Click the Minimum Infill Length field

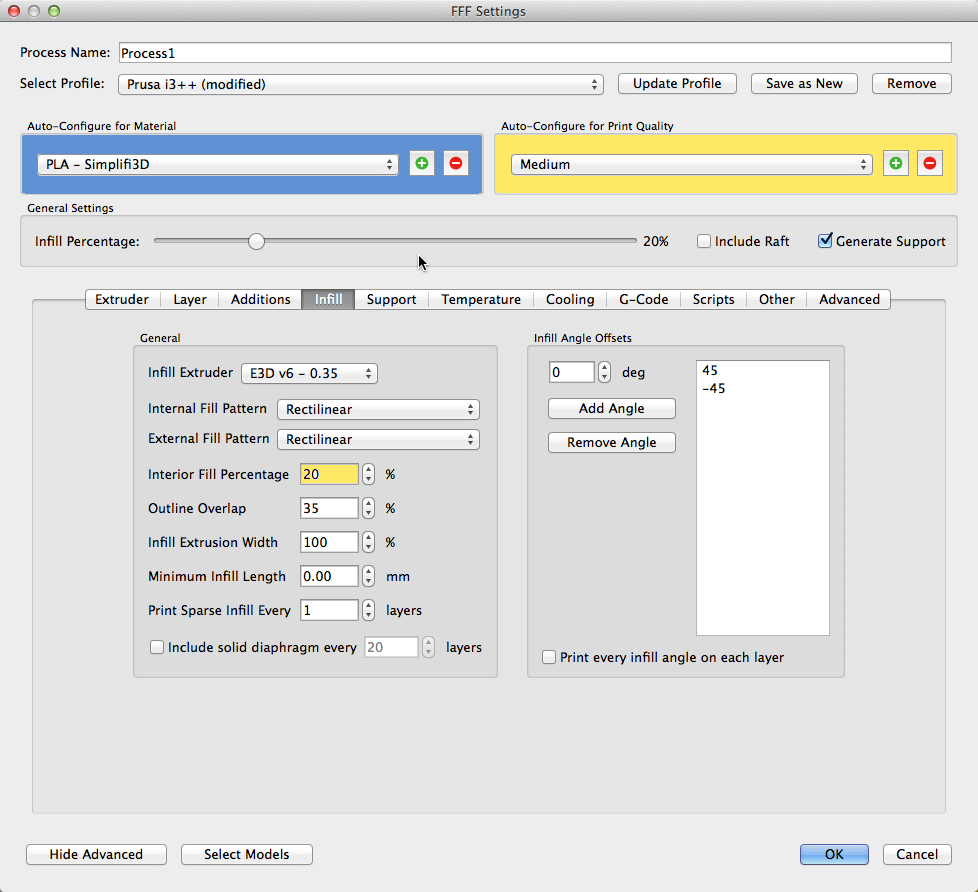(329, 576)
